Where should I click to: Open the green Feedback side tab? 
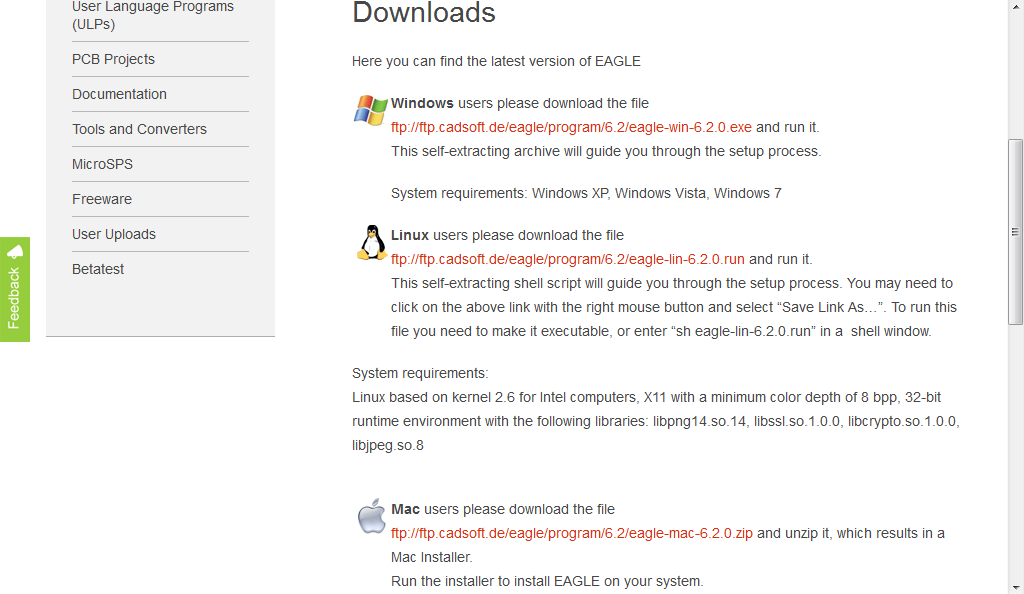click(x=14, y=289)
